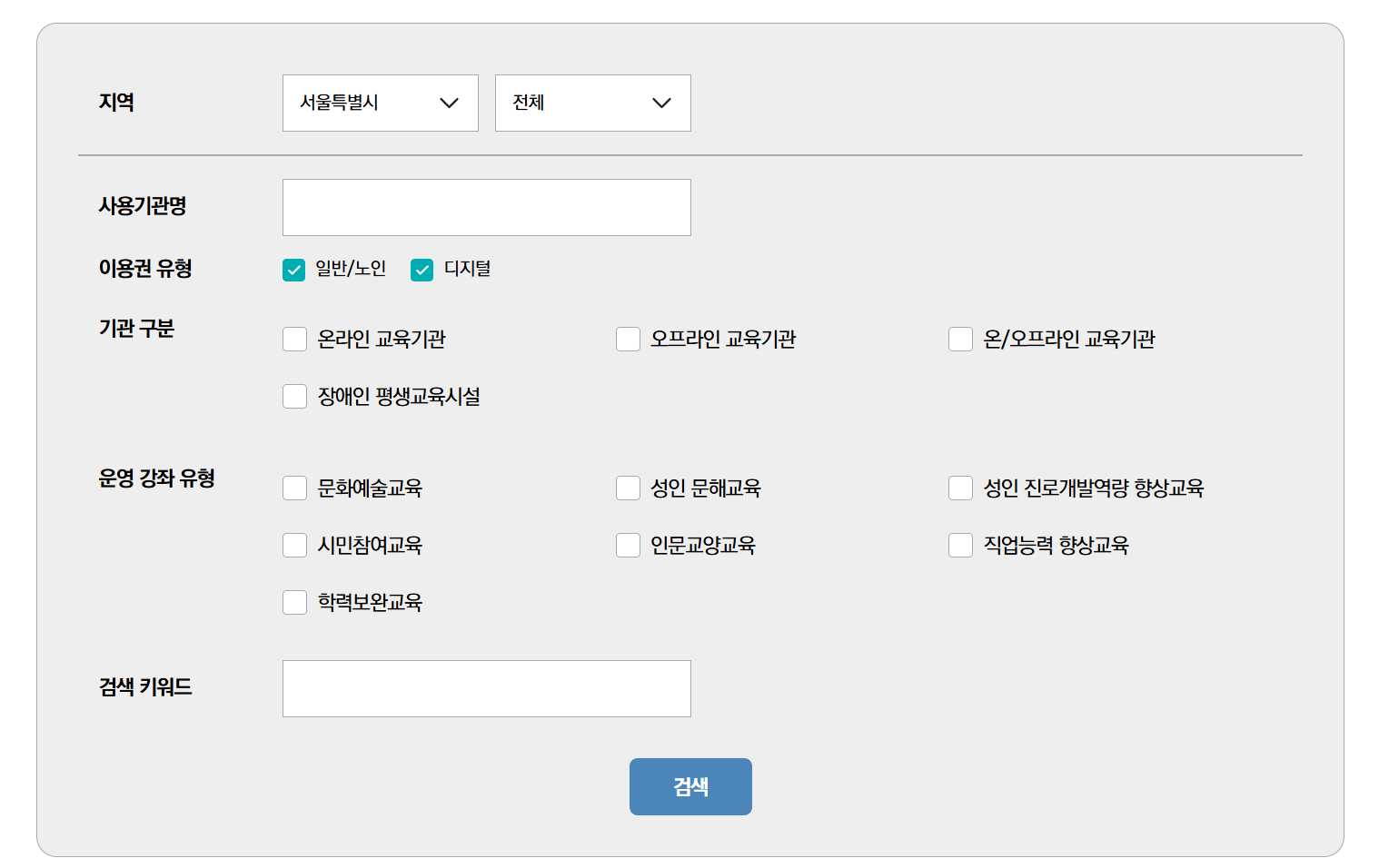
Task: Uncheck the 디지털 voucher type
Action: (x=422, y=269)
